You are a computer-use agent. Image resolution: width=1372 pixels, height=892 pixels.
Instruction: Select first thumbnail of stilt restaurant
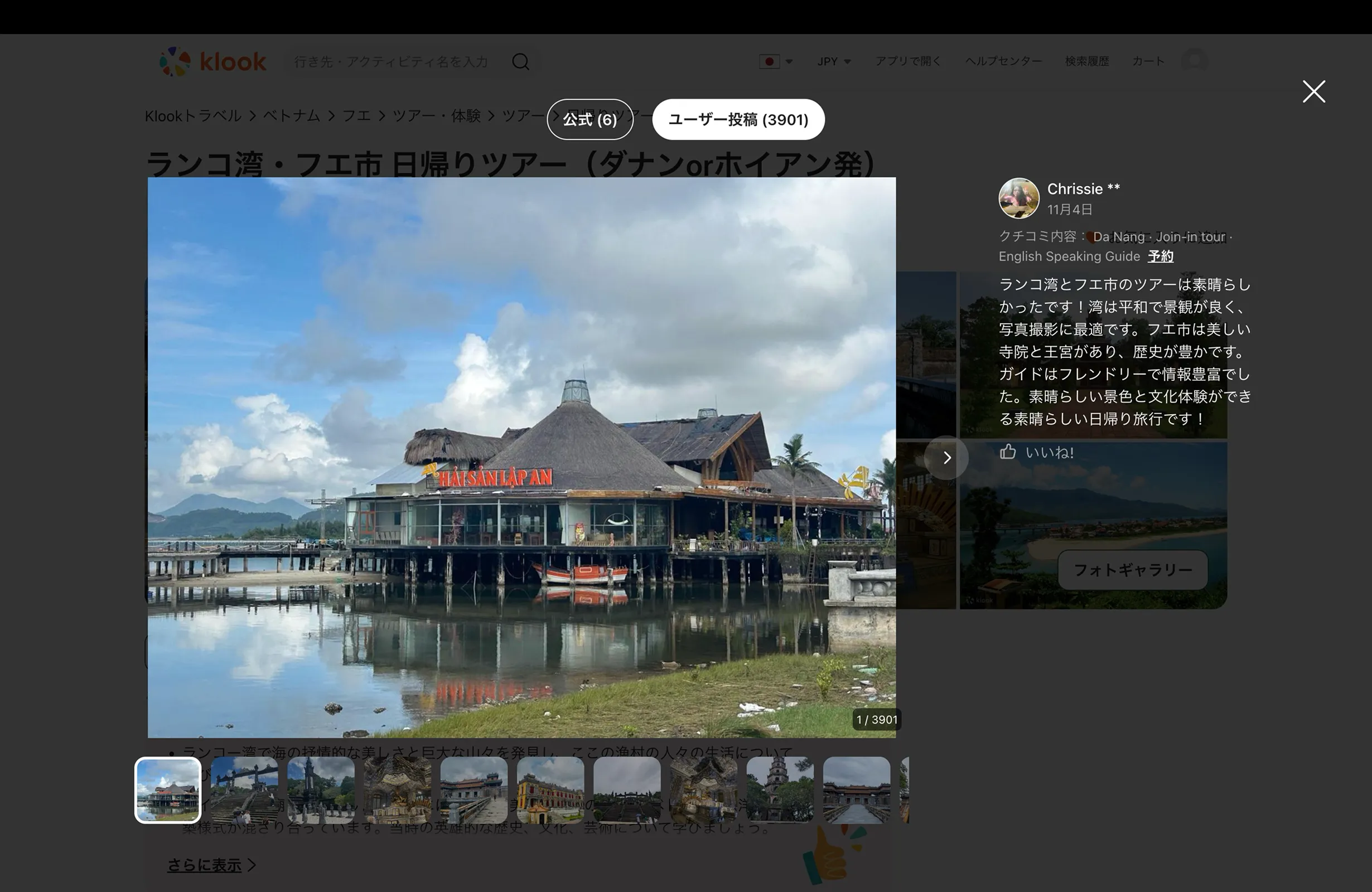[168, 790]
